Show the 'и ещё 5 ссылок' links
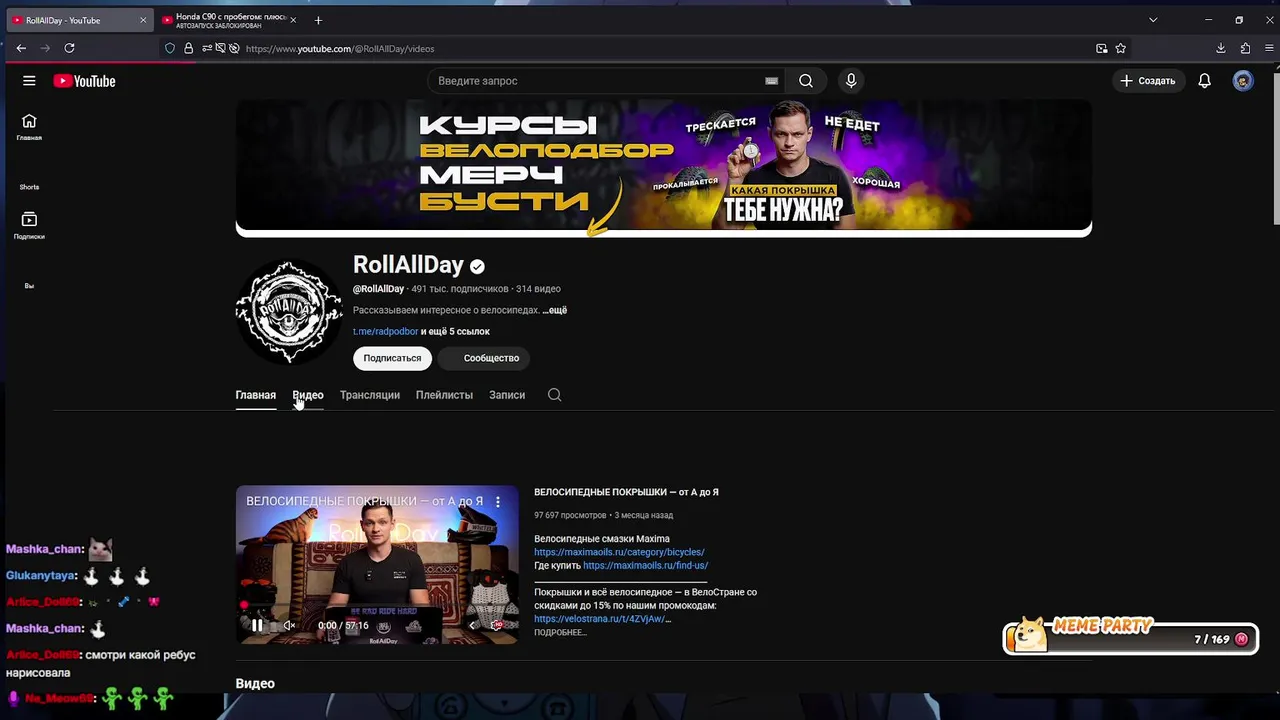 point(455,331)
